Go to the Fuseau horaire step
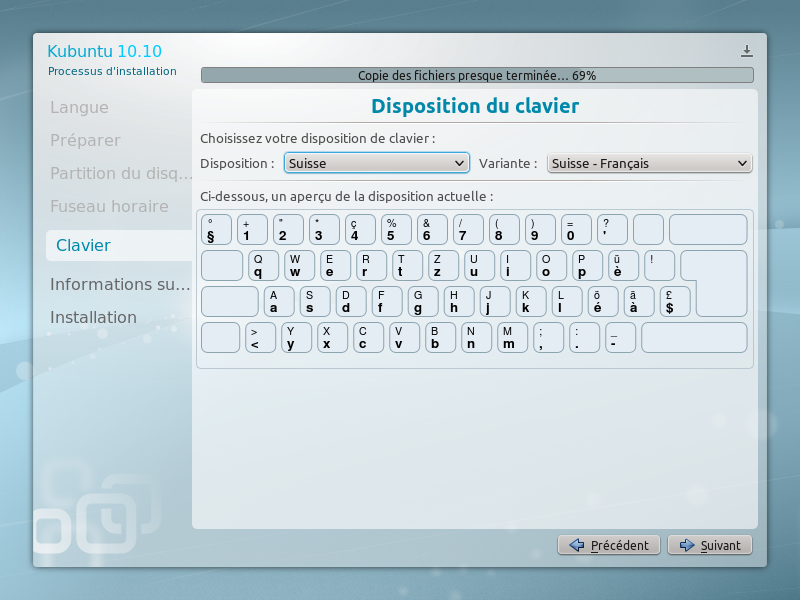The image size is (800, 600). tap(109, 207)
